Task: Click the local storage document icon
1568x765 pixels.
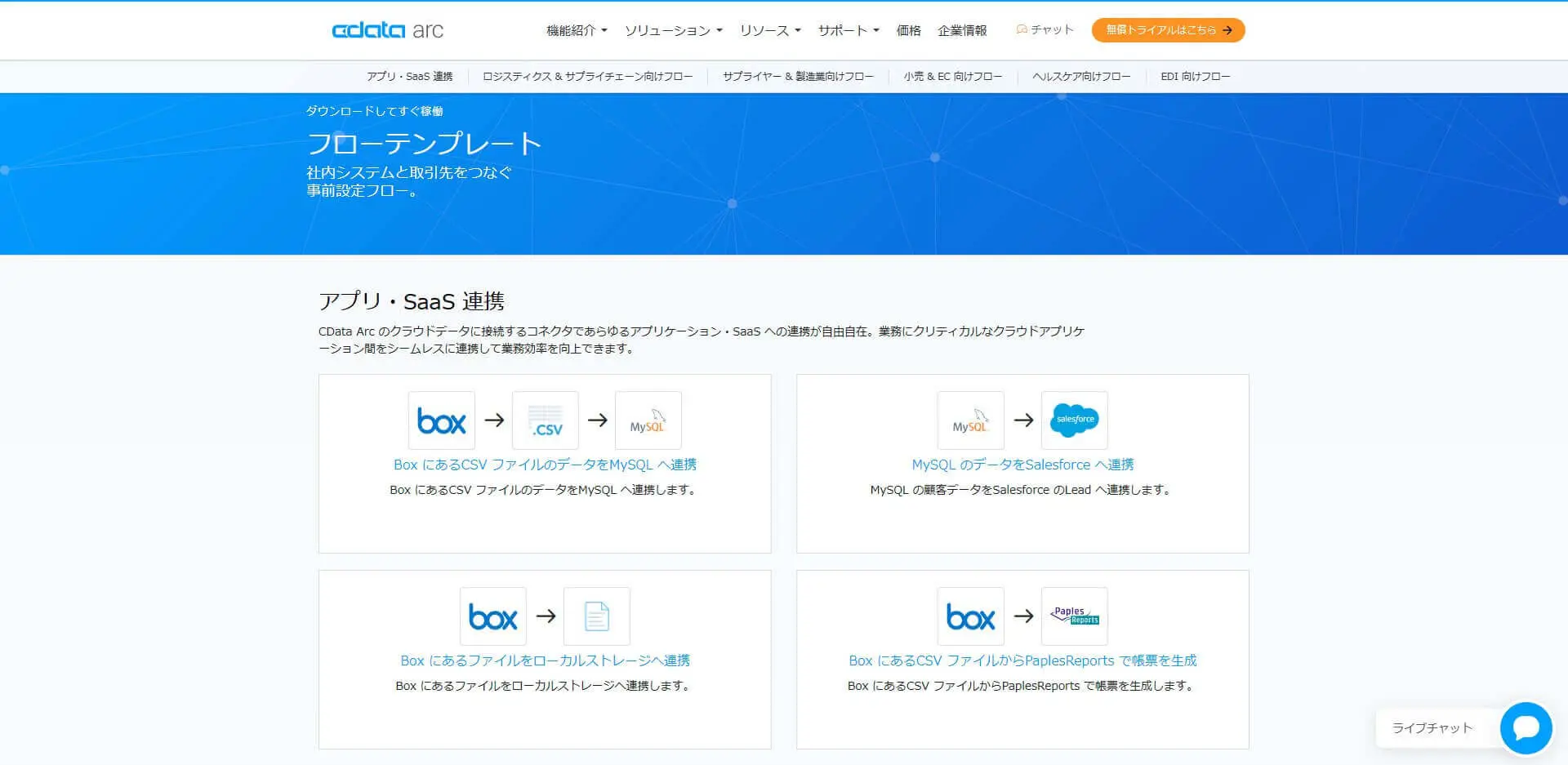Action: coord(597,616)
